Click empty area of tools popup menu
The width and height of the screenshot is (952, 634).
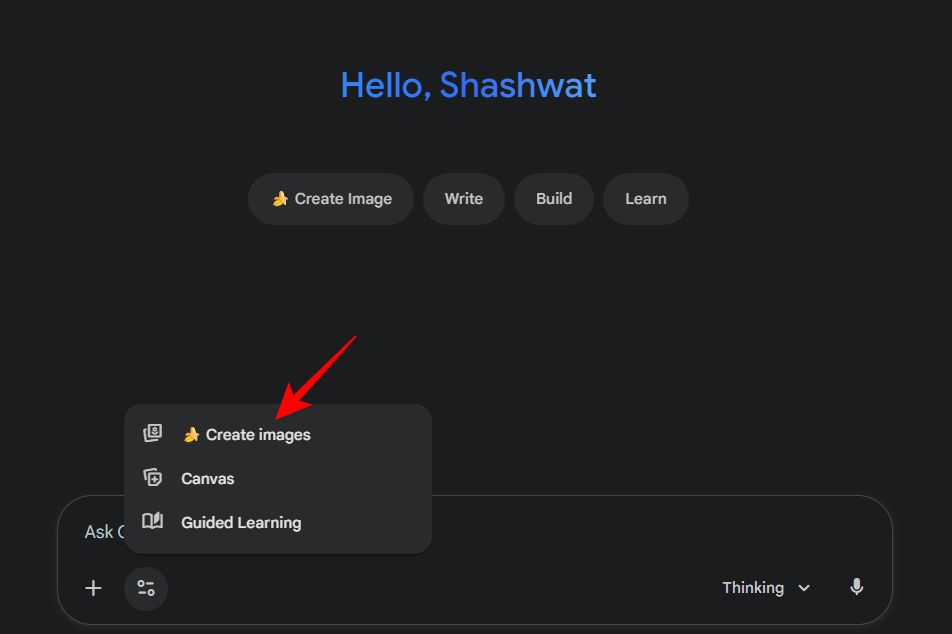380,479
